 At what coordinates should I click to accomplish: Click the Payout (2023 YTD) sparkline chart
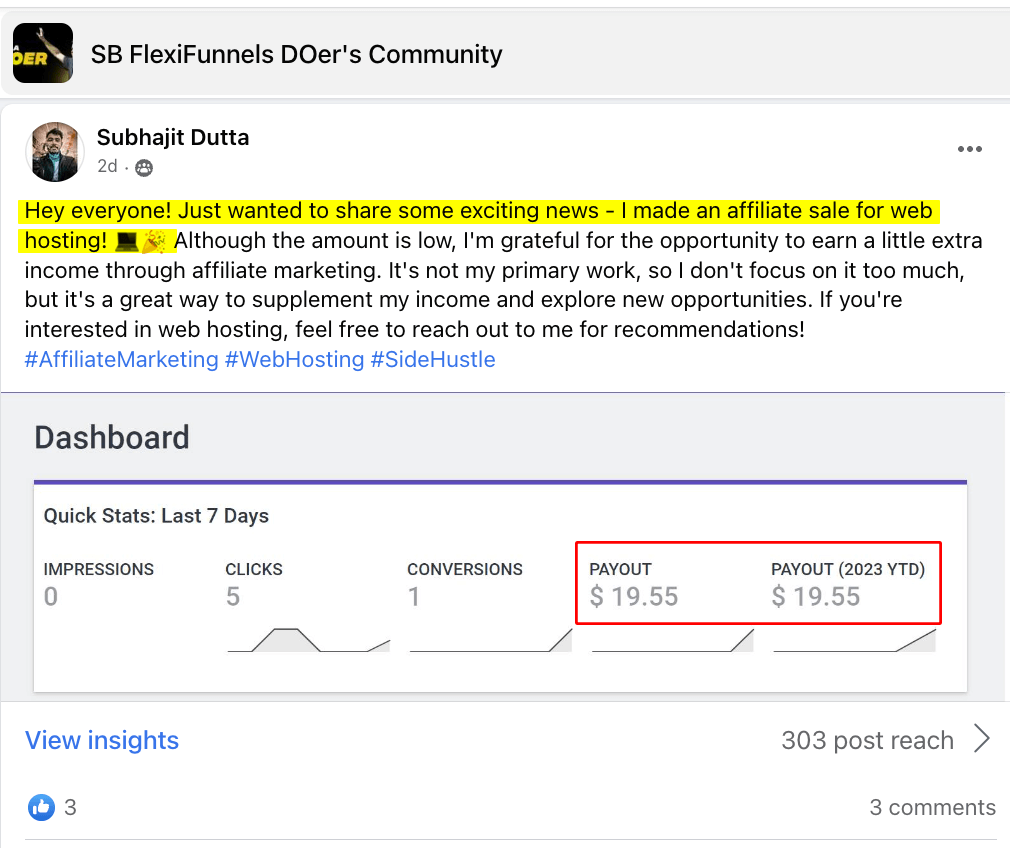854,640
